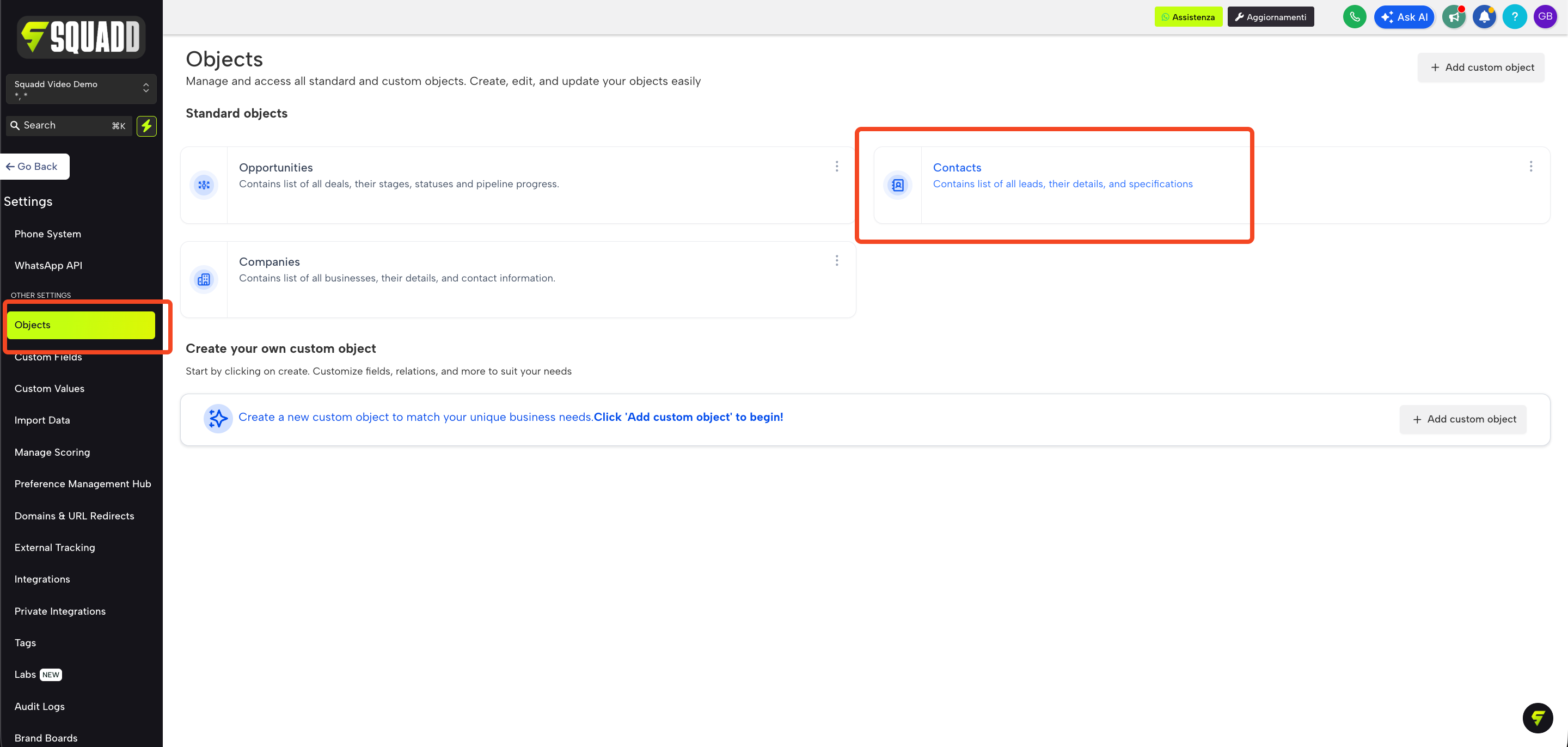Viewport: 1568px width, 747px height.
Task: Click the Ask AI button
Action: coord(1404,17)
